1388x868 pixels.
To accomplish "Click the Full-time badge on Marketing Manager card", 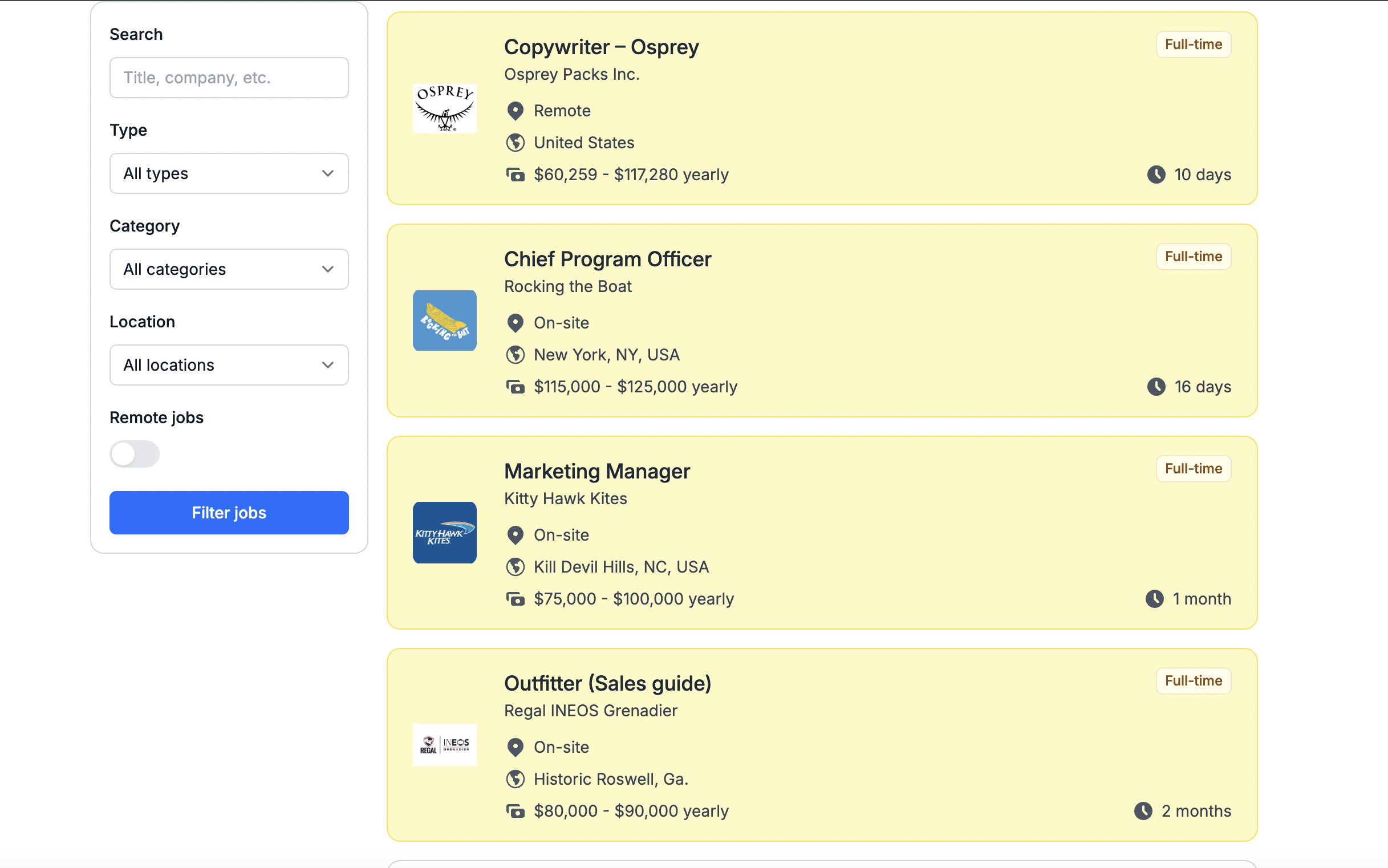I will tap(1193, 468).
